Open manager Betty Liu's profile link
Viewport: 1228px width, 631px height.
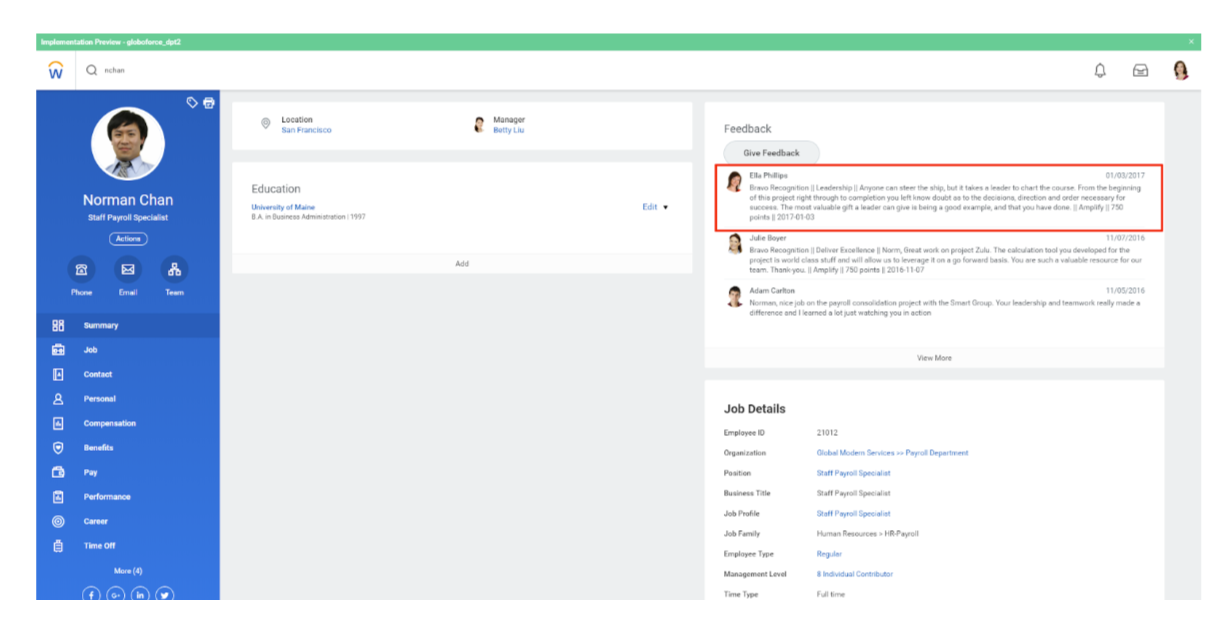click(506, 130)
